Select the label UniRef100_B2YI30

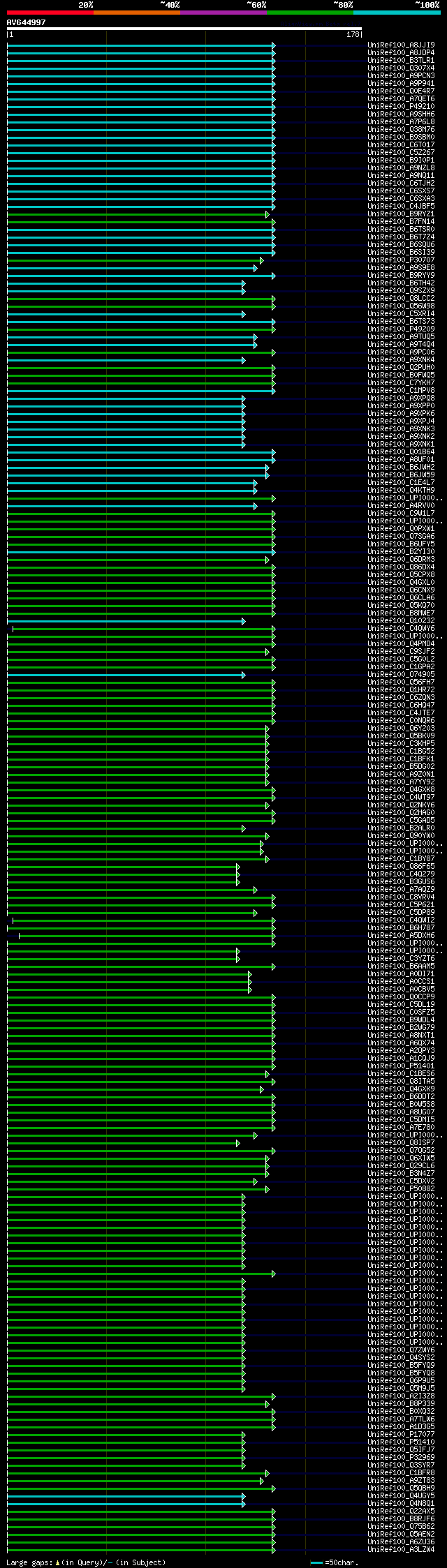point(401,552)
